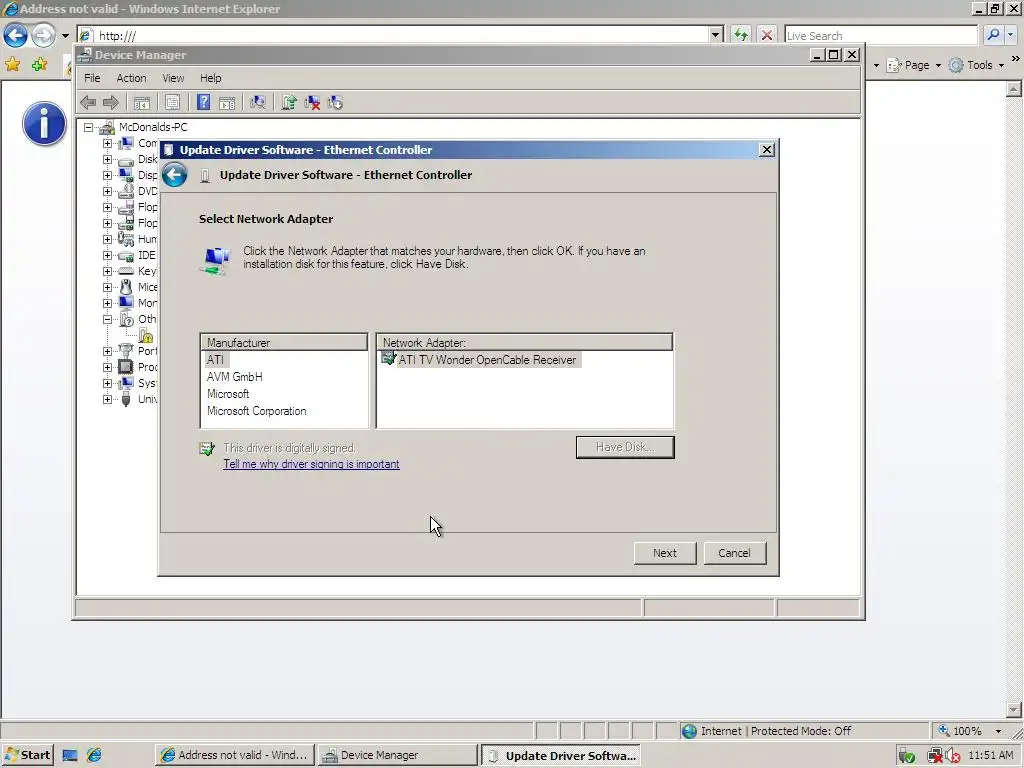Image resolution: width=1024 pixels, height=768 pixels.
Task: Expand the Disk drives tree node
Action: (107, 159)
